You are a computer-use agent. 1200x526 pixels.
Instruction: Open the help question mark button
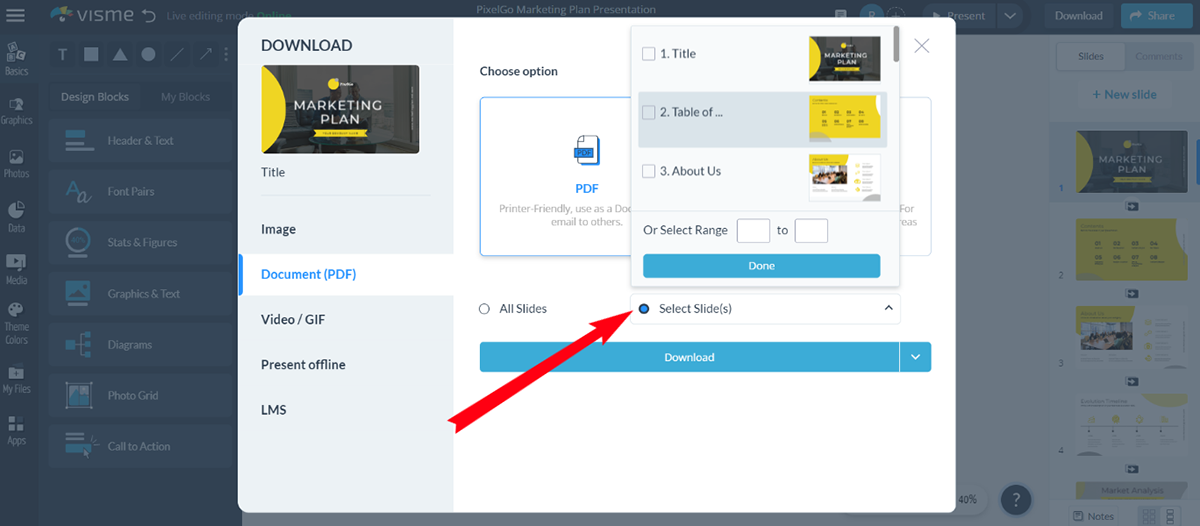click(x=1015, y=498)
